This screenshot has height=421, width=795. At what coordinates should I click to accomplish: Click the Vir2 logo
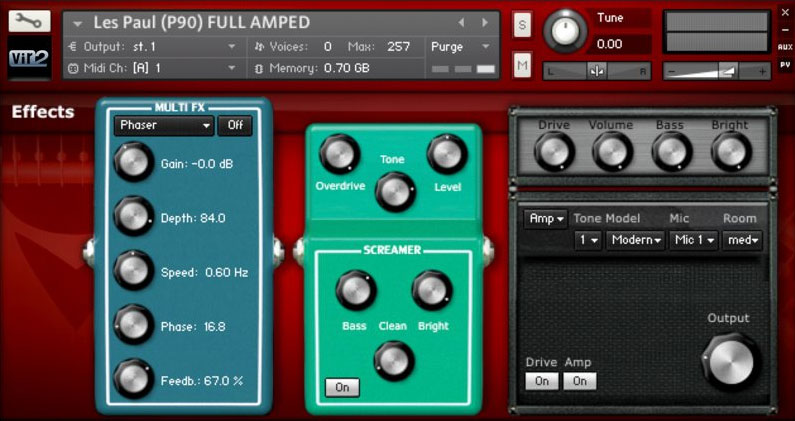click(x=29, y=58)
